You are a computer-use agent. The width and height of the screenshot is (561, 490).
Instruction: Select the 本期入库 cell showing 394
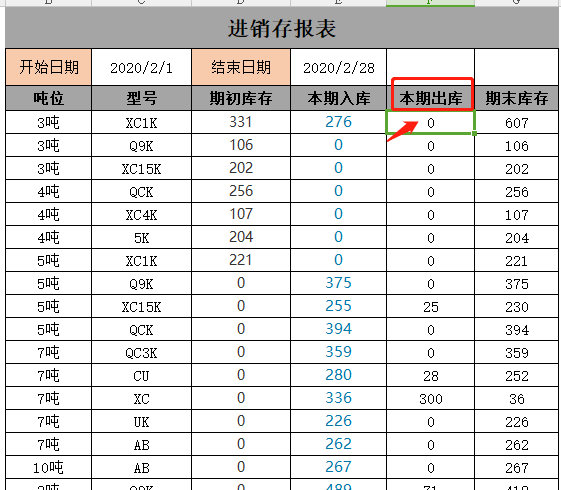(338, 329)
